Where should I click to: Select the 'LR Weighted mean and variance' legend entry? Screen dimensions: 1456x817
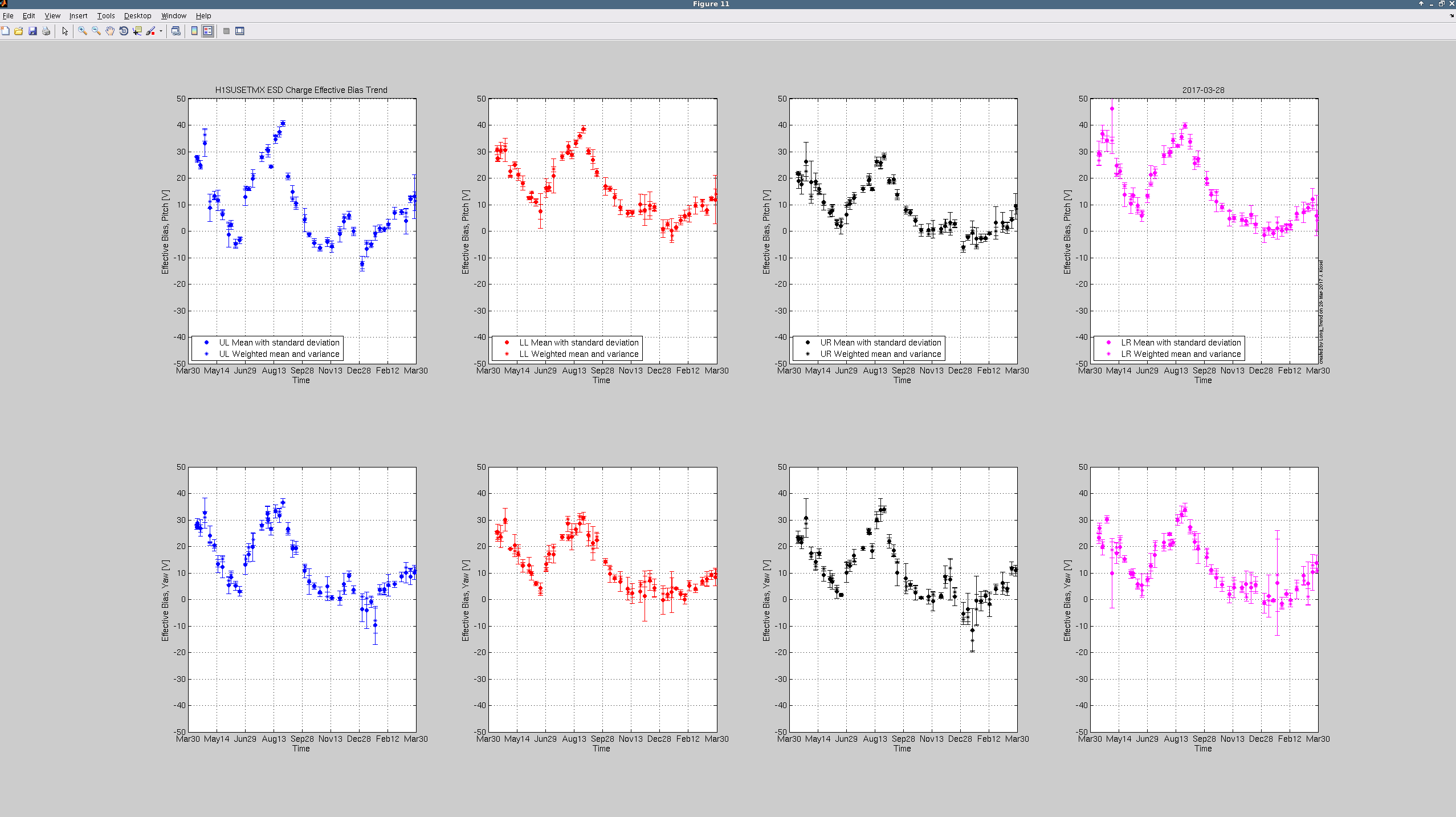pos(1181,354)
